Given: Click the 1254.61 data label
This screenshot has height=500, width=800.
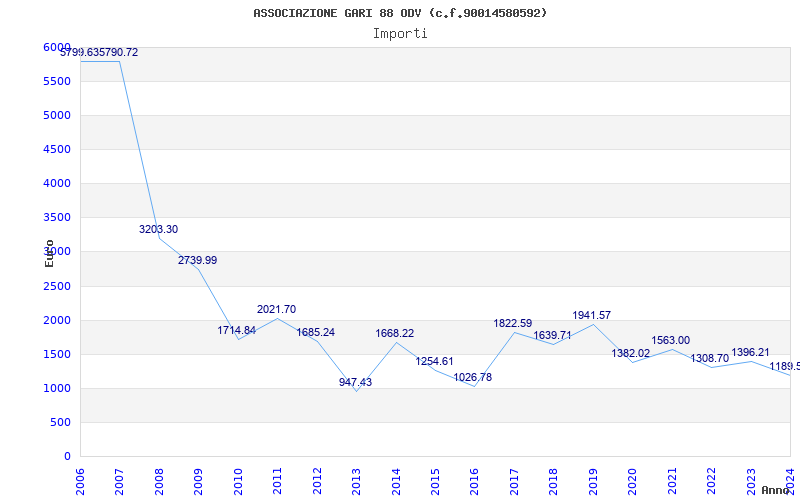Looking at the screenshot, I should [x=434, y=361].
